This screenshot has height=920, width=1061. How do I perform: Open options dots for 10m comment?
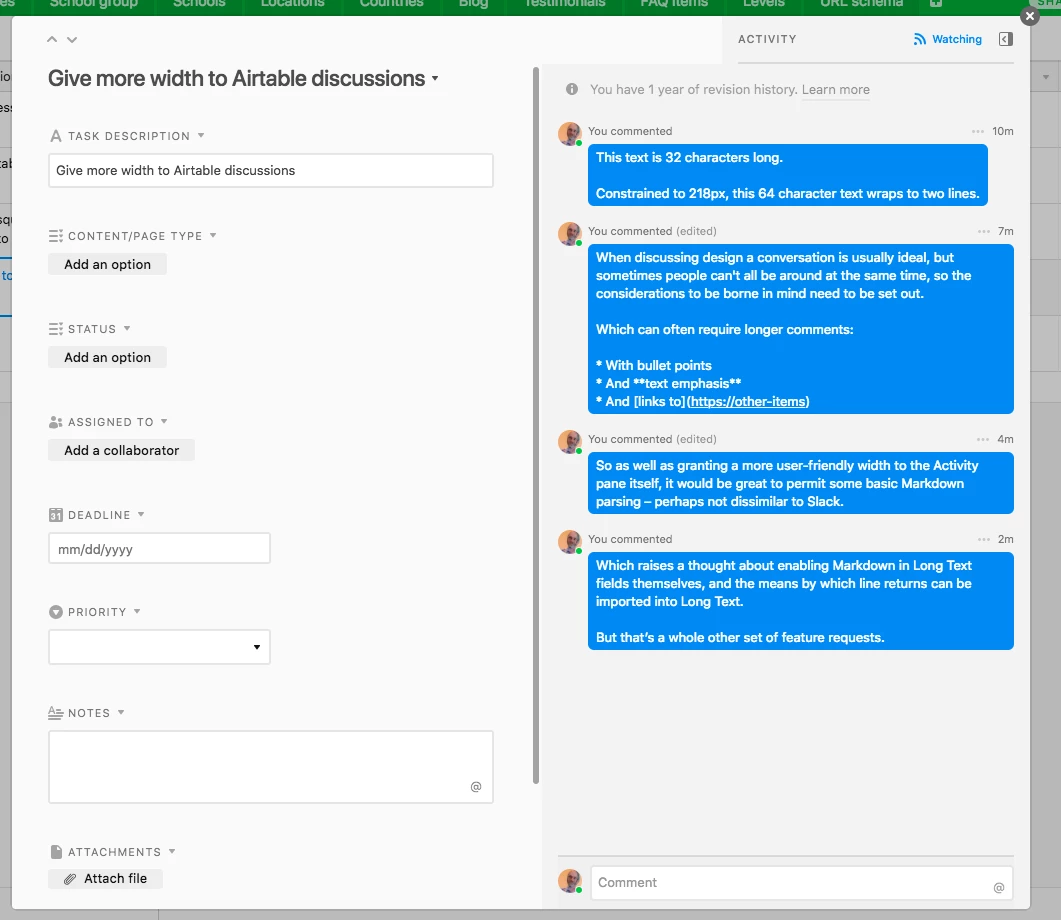click(x=978, y=131)
